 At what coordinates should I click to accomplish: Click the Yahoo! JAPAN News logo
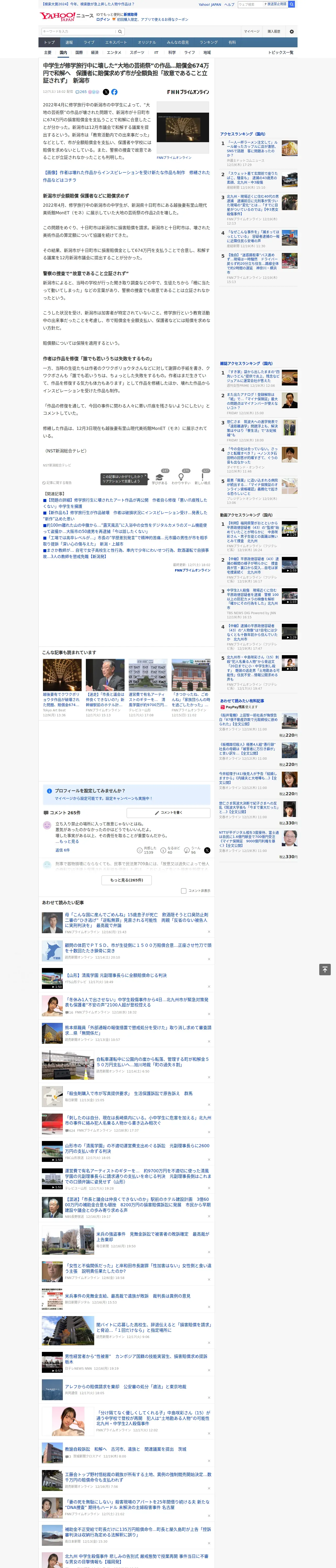pos(66,16)
